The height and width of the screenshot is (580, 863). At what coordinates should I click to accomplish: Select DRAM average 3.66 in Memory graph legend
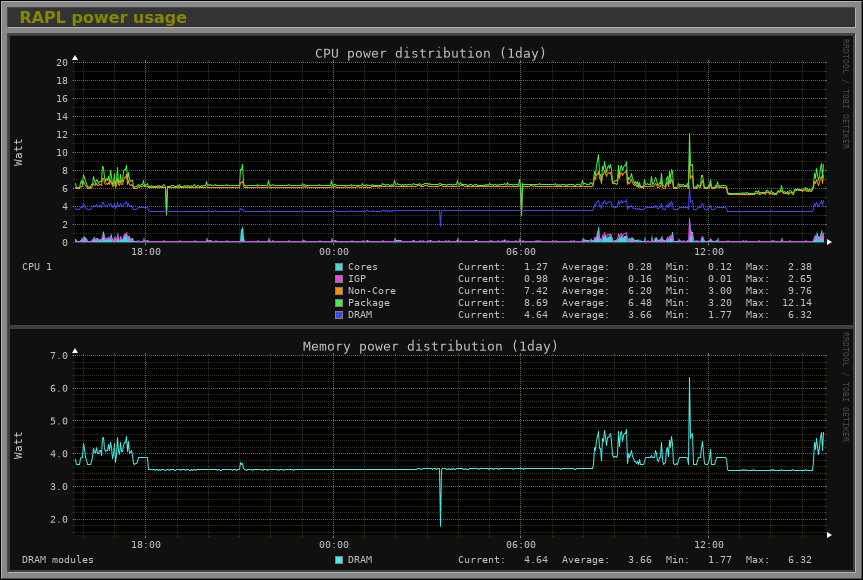coord(640,560)
